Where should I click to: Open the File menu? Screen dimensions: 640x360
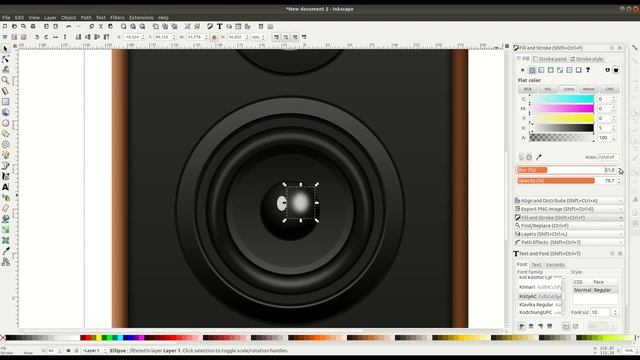pos(6,18)
